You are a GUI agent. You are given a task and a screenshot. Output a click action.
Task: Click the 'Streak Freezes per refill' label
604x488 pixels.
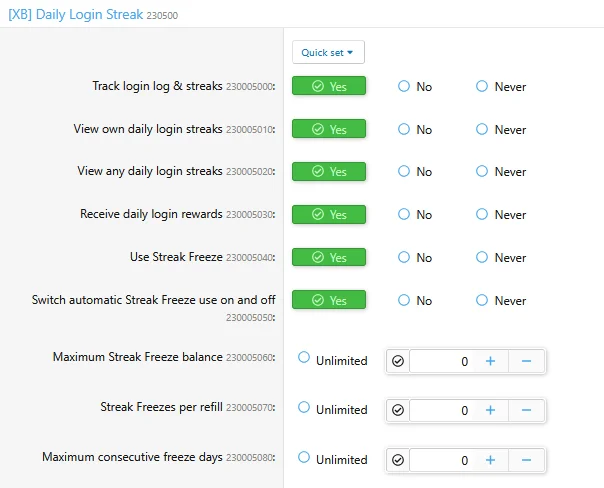pos(161,407)
